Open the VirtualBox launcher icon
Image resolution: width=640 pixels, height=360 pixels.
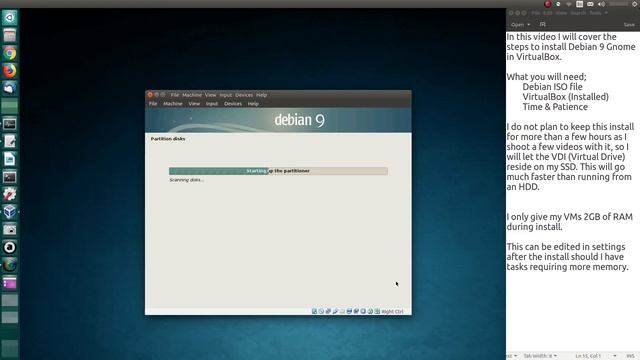pyautogui.click(x=9, y=211)
